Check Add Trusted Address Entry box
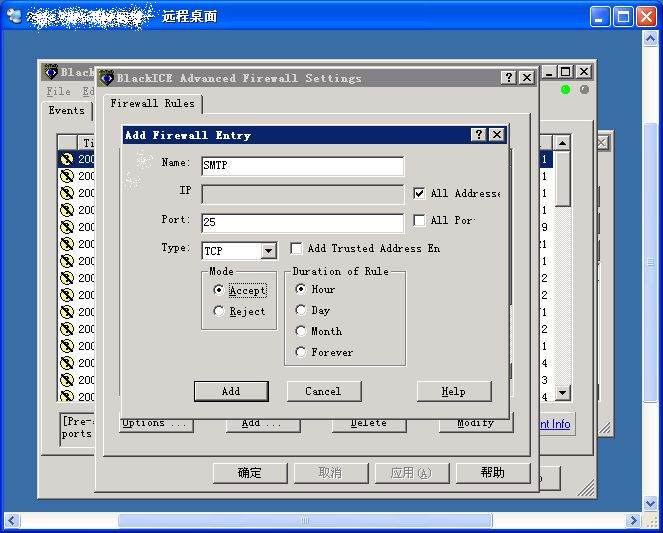Image resolution: width=663 pixels, height=533 pixels. (296, 248)
